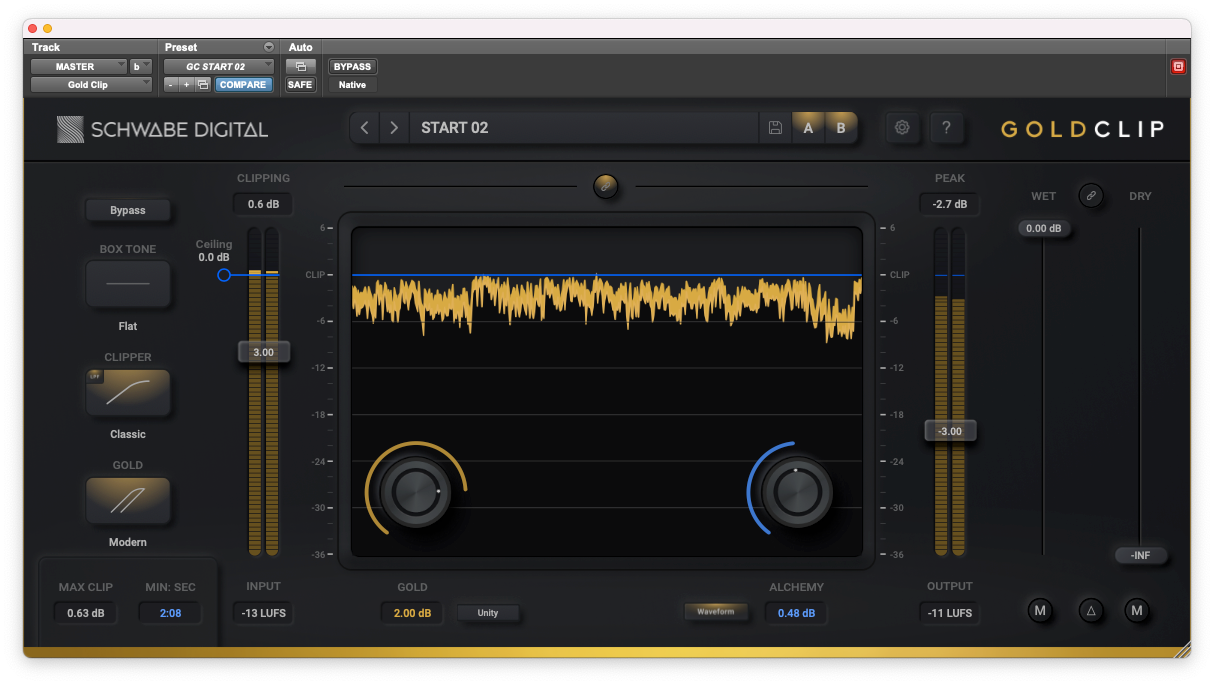Image resolution: width=1214 pixels, height=685 pixels.
Task: Open the help question mark button
Action: tap(947, 128)
